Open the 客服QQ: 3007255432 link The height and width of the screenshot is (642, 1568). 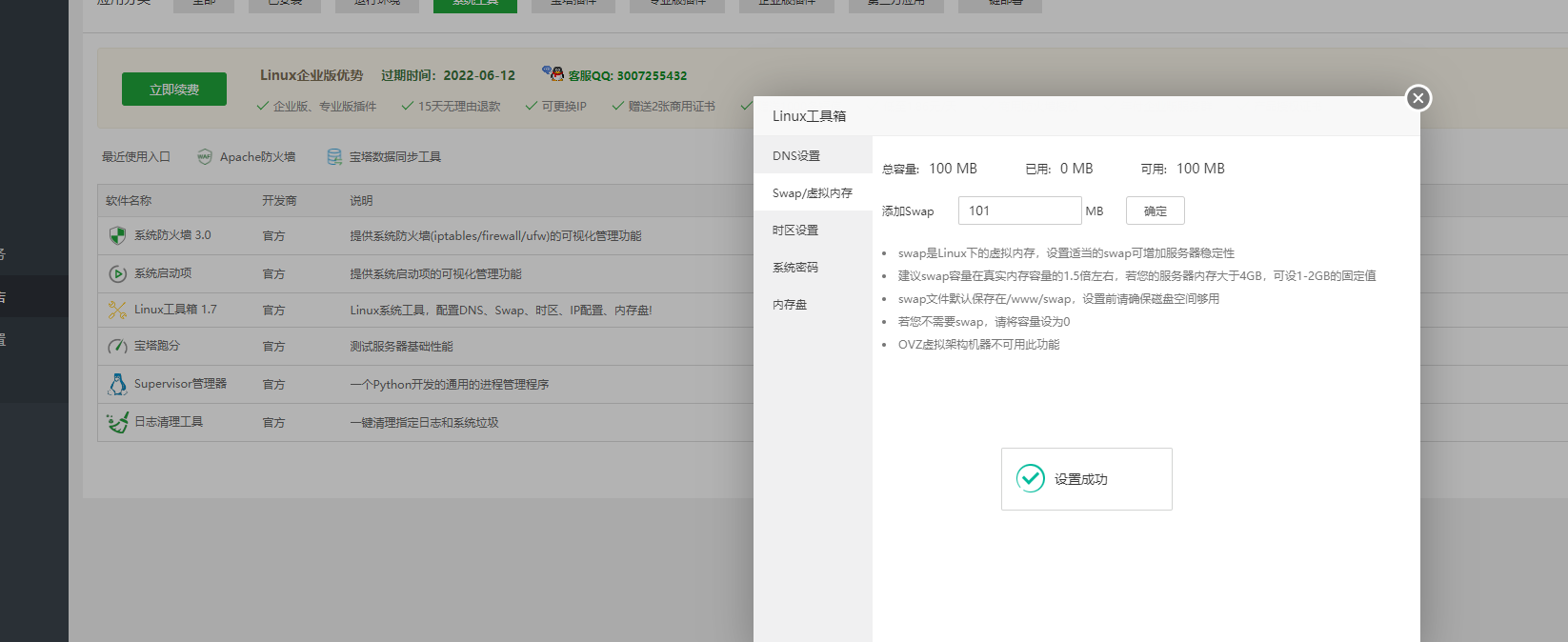click(x=627, y=75)
